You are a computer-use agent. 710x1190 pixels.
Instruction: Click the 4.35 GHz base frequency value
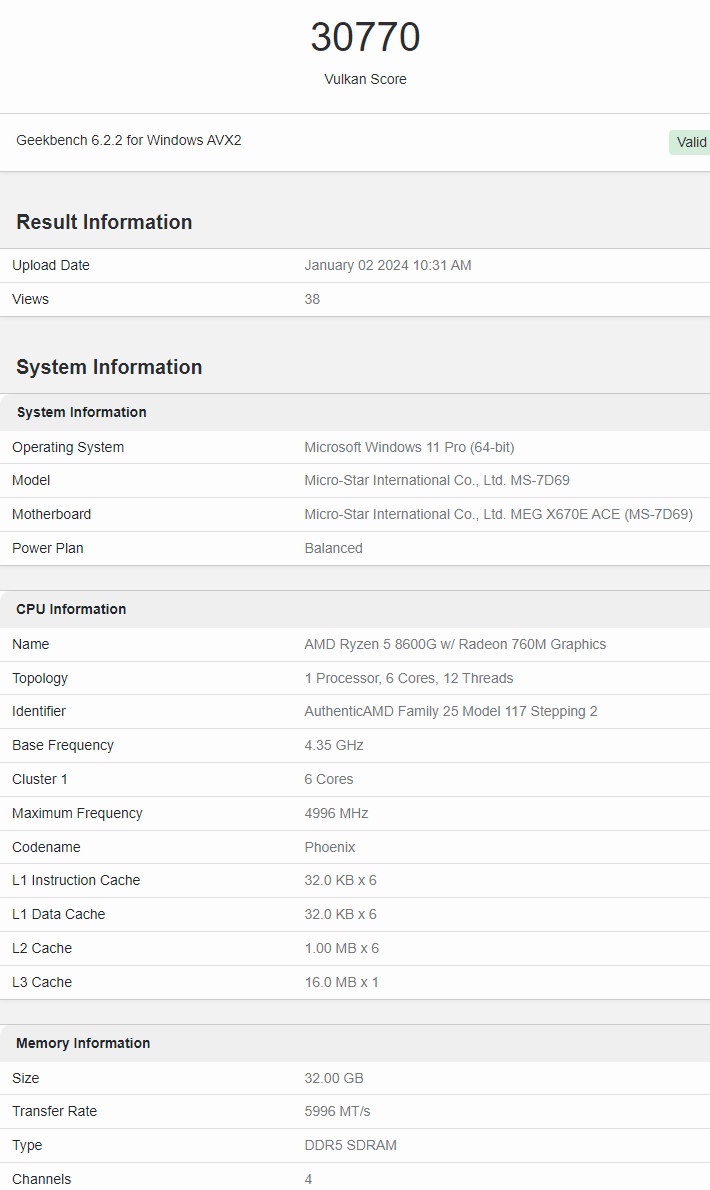click(x=334, y=745)
